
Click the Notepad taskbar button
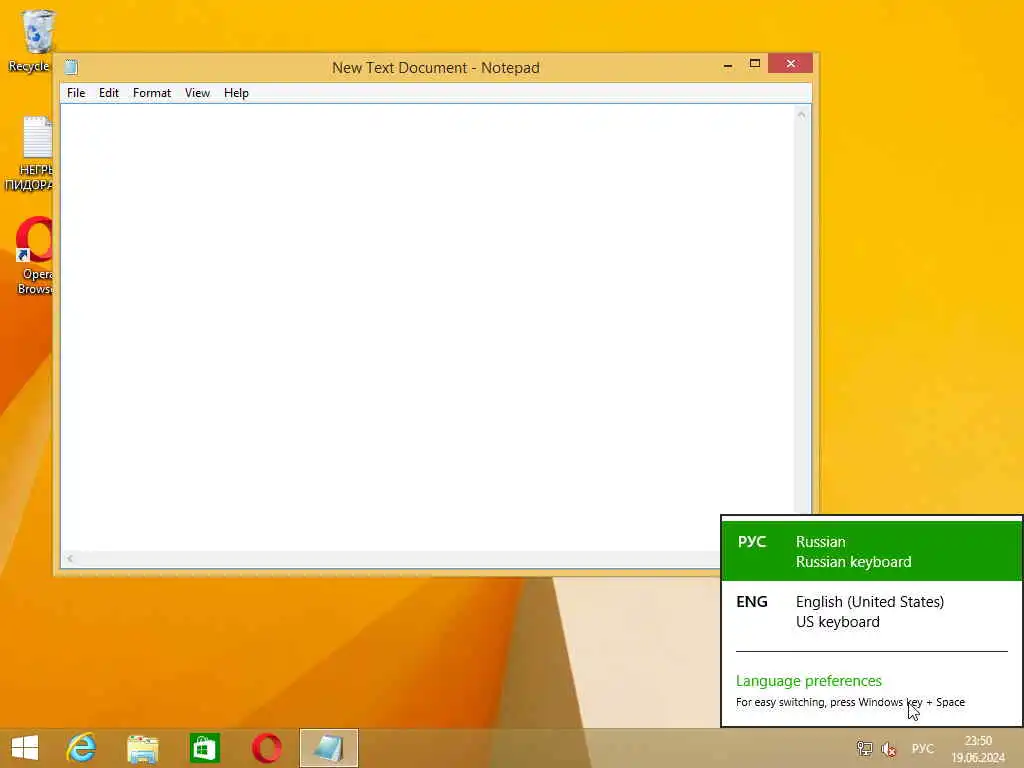[328, 748]
